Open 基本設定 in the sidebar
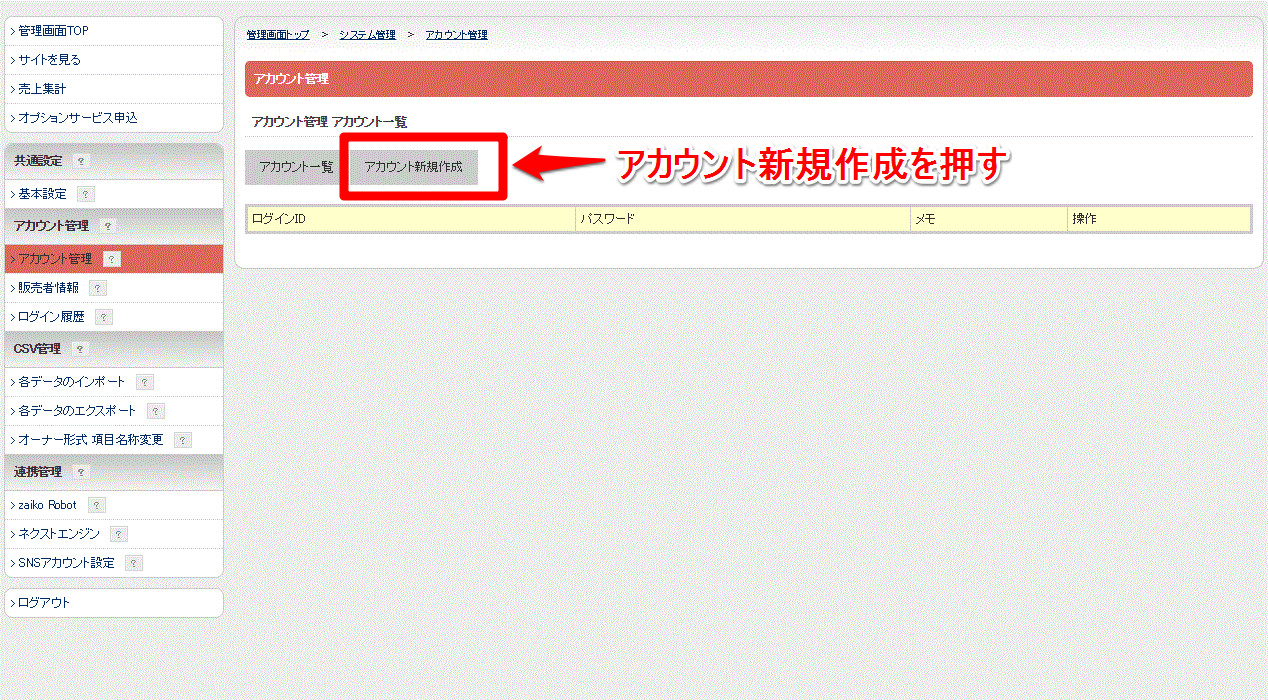 42,194
